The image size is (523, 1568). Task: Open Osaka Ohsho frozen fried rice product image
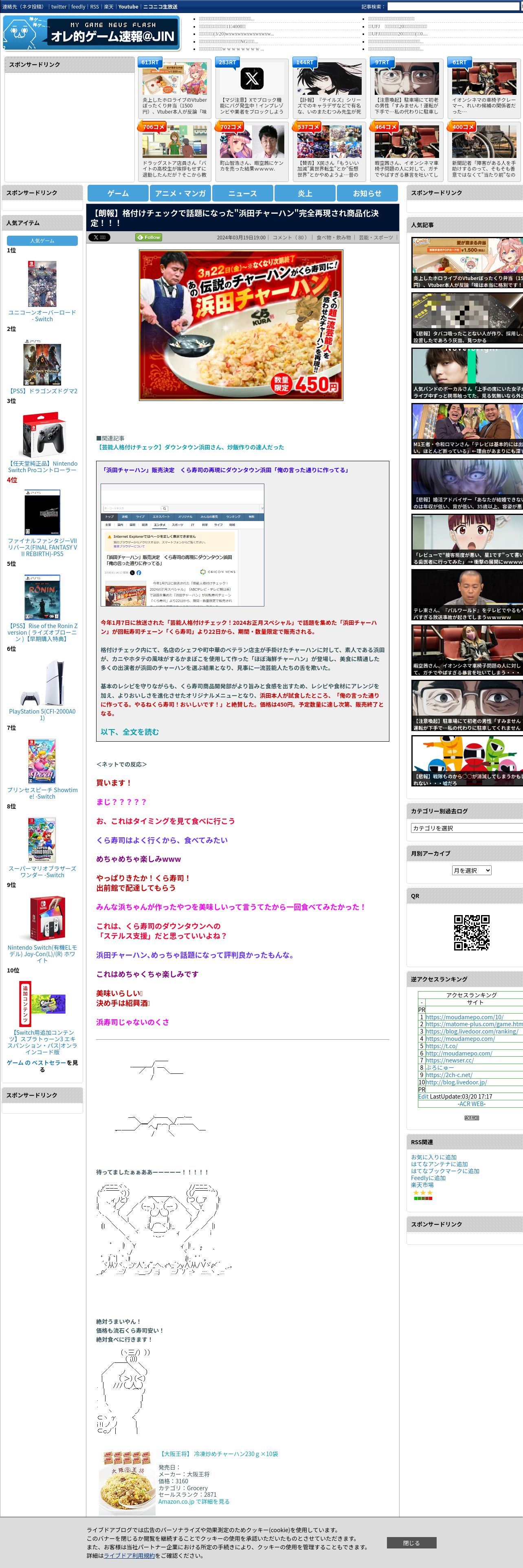pyautogui.click(x=127, y=1483)
